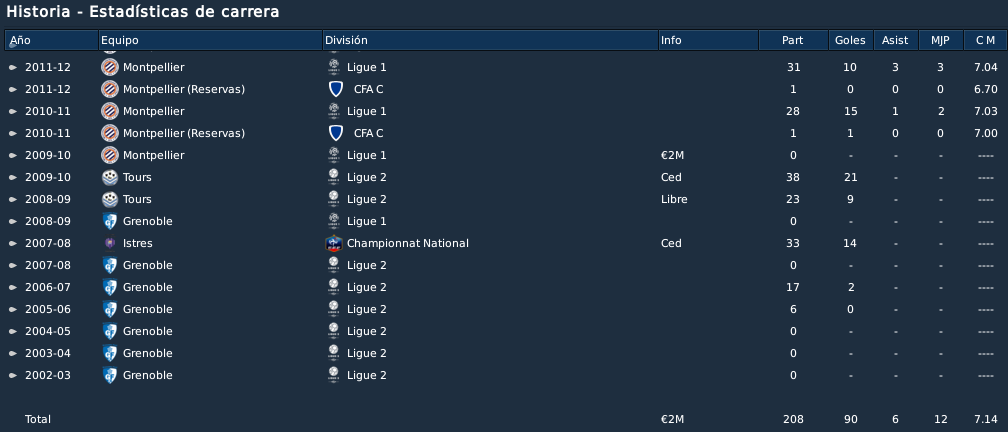
Task: Open Tours team link in 2008-09 row
Action: click(x=137, y=199)
